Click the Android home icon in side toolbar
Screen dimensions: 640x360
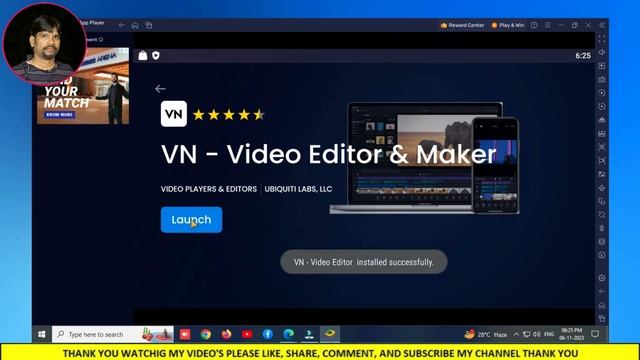[602, 305]
